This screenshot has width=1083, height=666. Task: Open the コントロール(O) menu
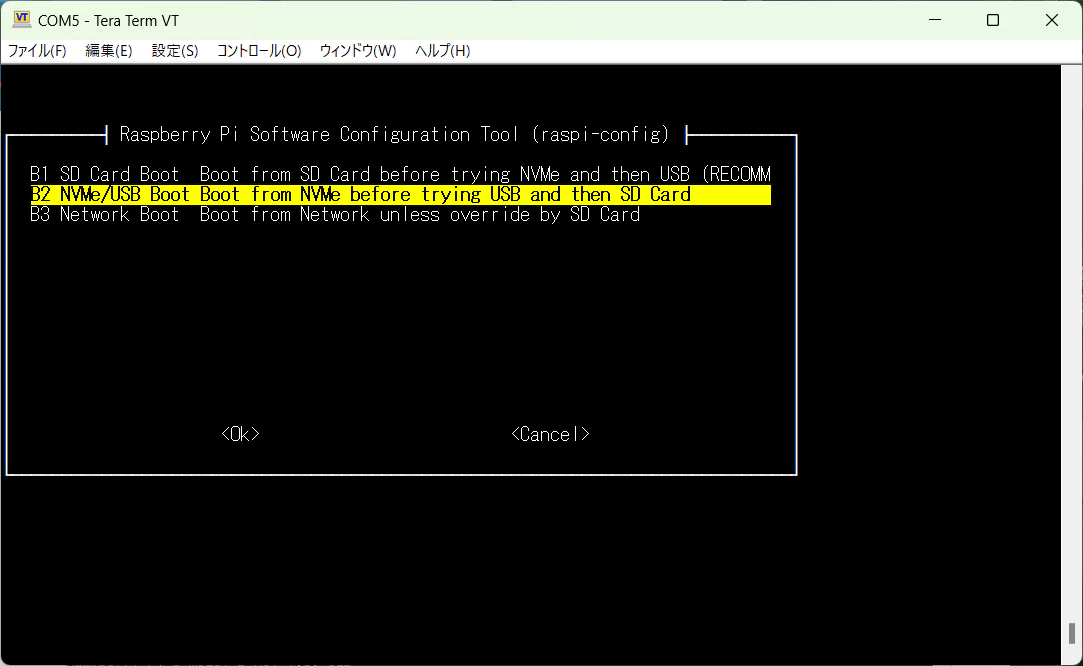(x=259, y=50)
